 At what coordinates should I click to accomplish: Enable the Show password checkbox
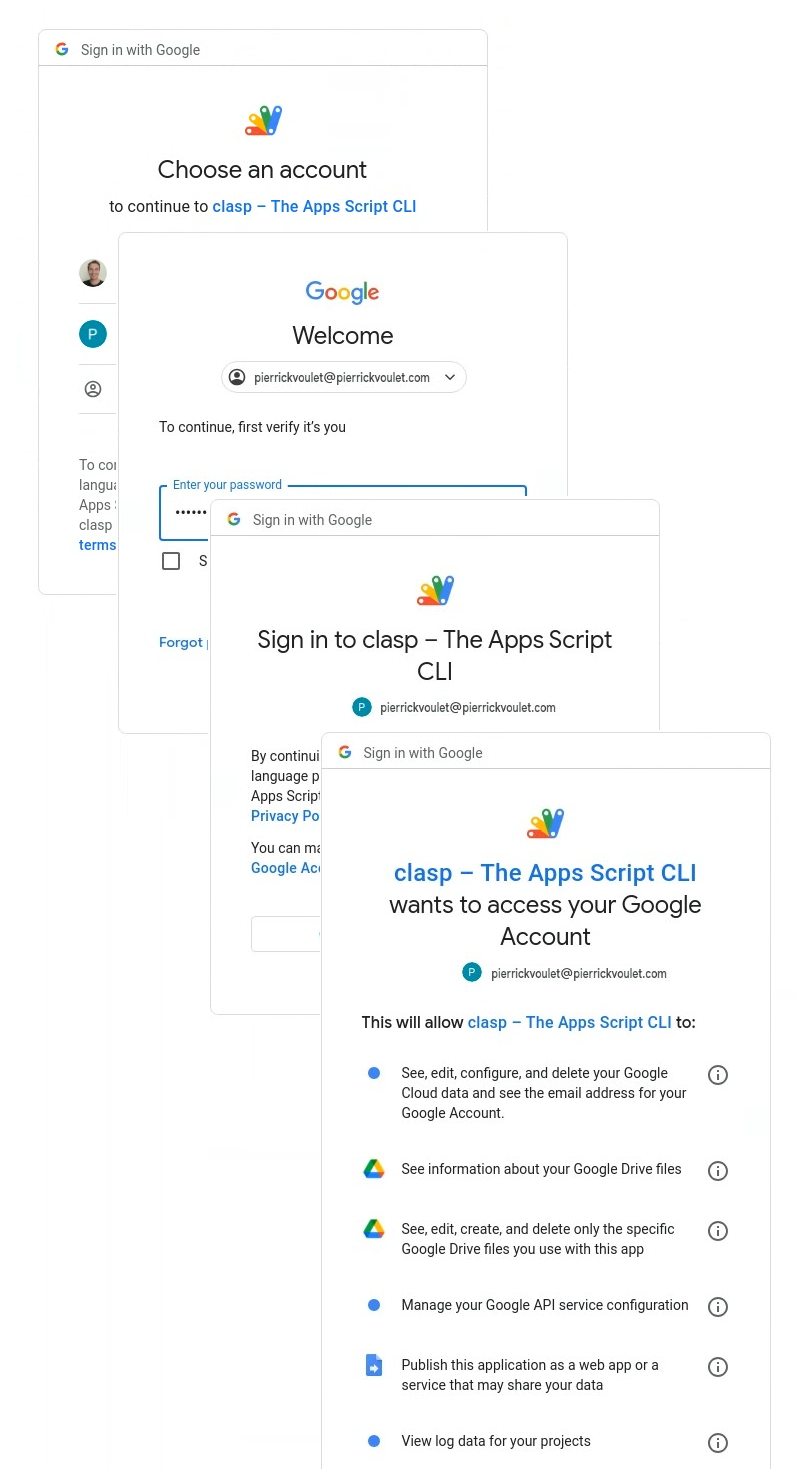pyautogui.click(x=171, y=561)
